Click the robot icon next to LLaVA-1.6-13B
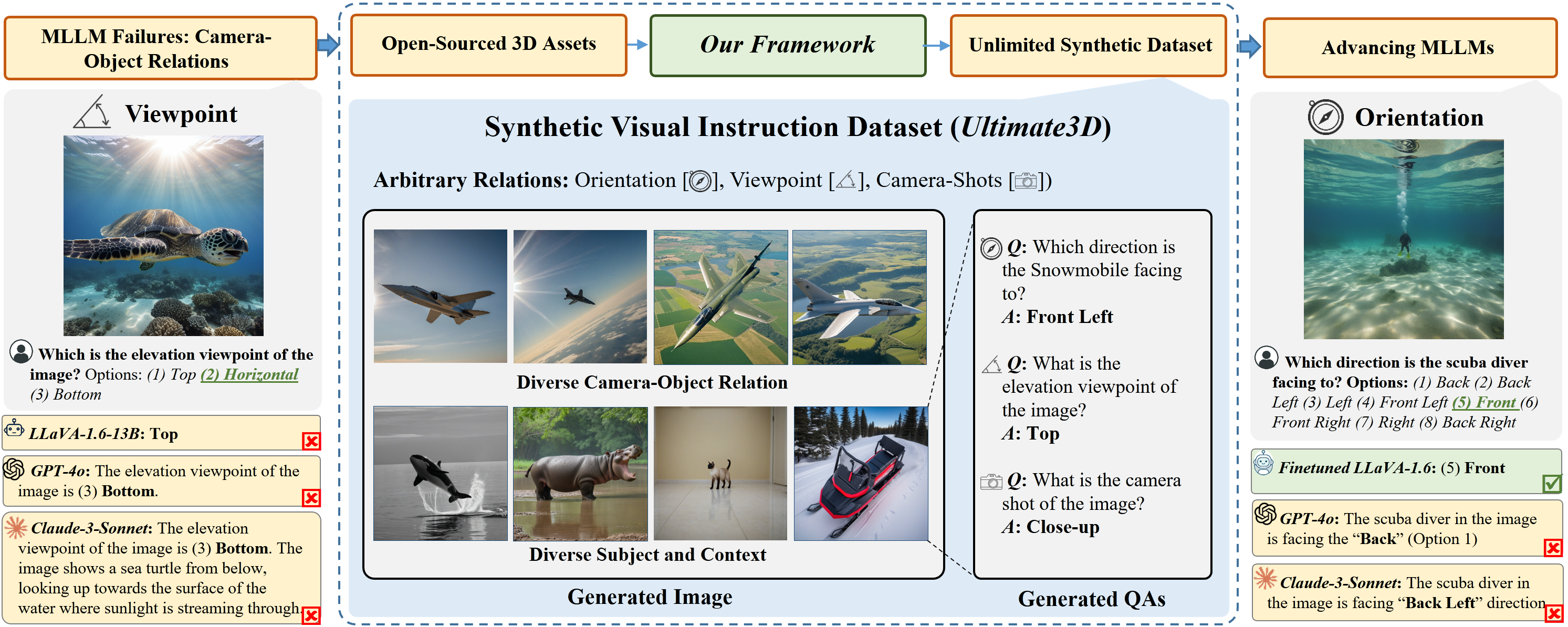1568x627 pixels. (14, 429)
